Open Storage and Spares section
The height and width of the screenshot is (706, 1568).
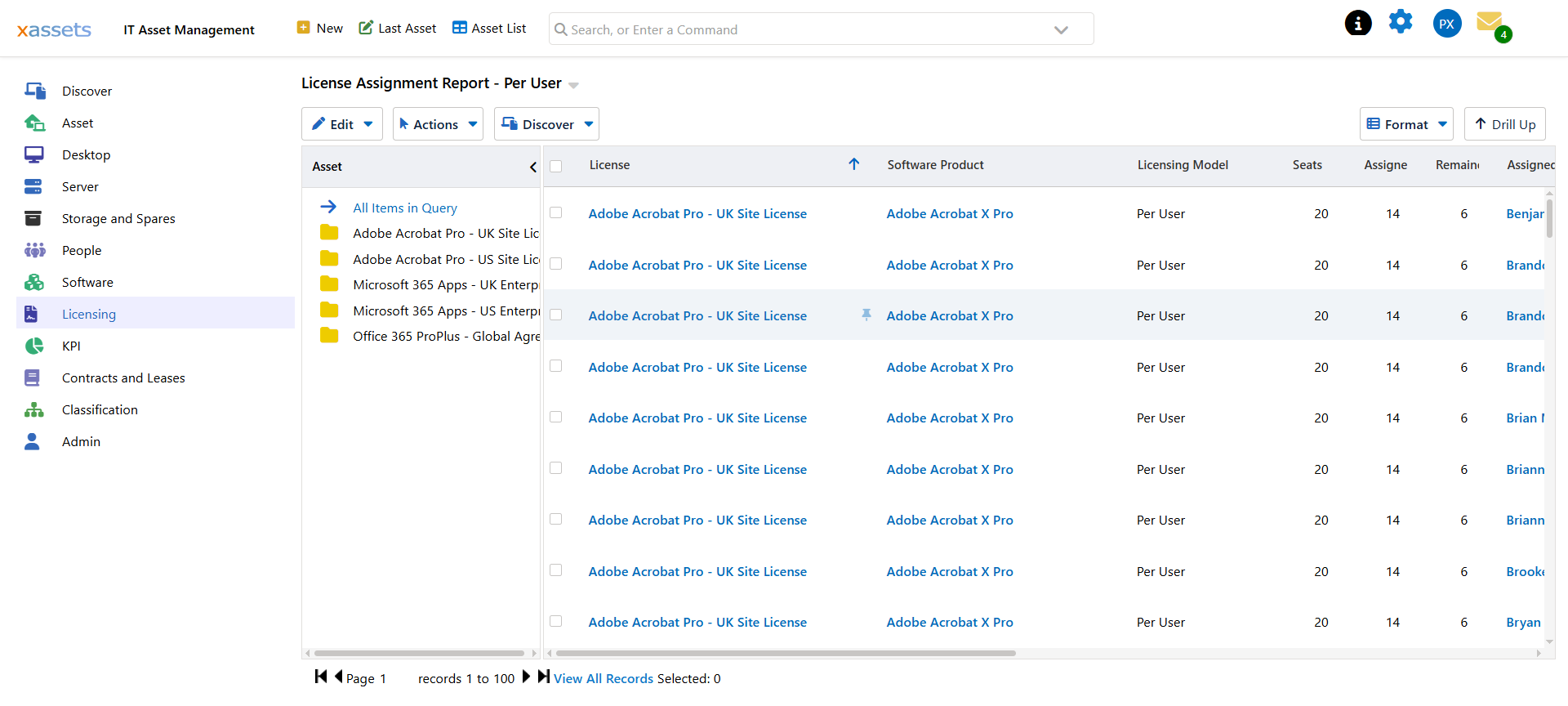point(118,218)
